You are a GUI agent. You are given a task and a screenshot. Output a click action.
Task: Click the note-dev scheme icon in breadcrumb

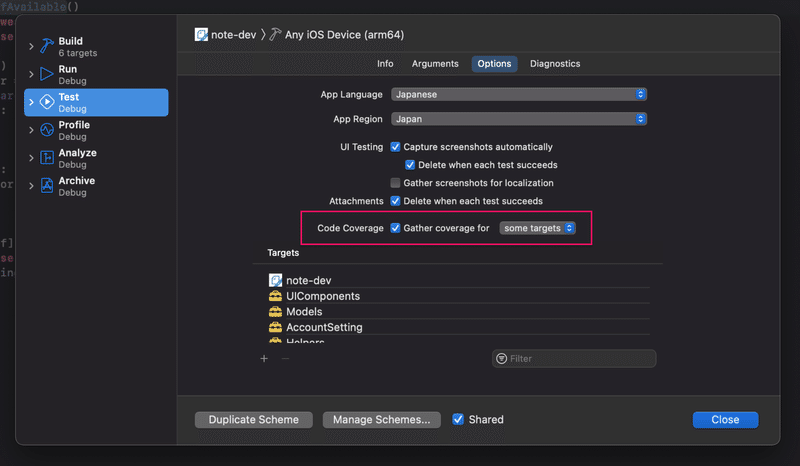pyautogui.click(x=202, y=35)
